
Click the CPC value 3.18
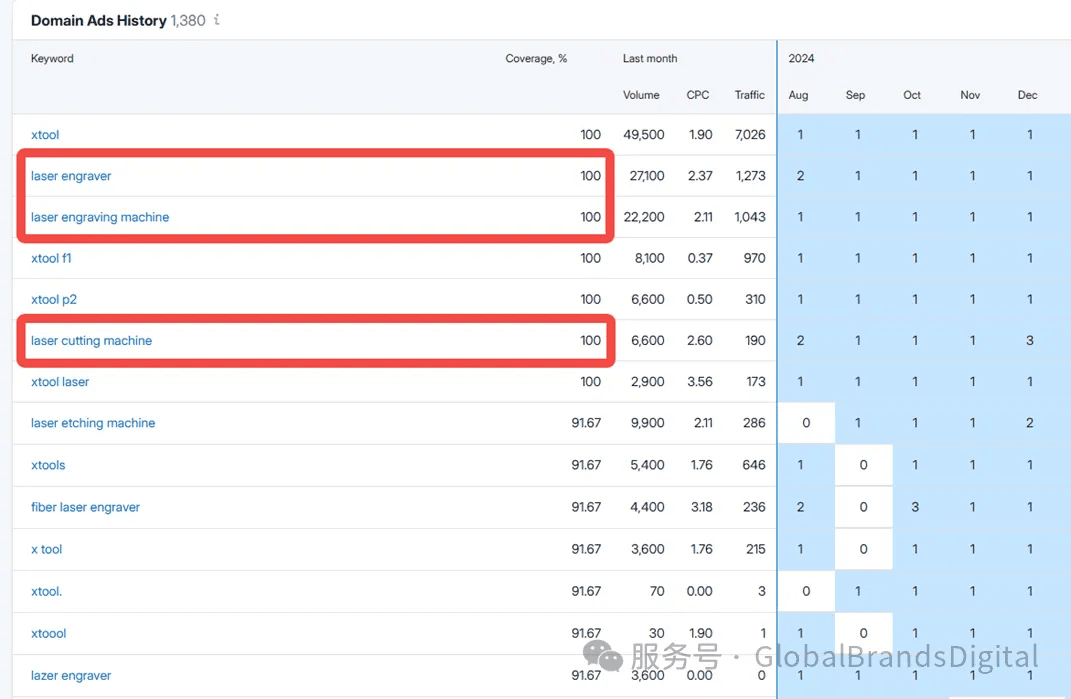[x=701, y=507]
